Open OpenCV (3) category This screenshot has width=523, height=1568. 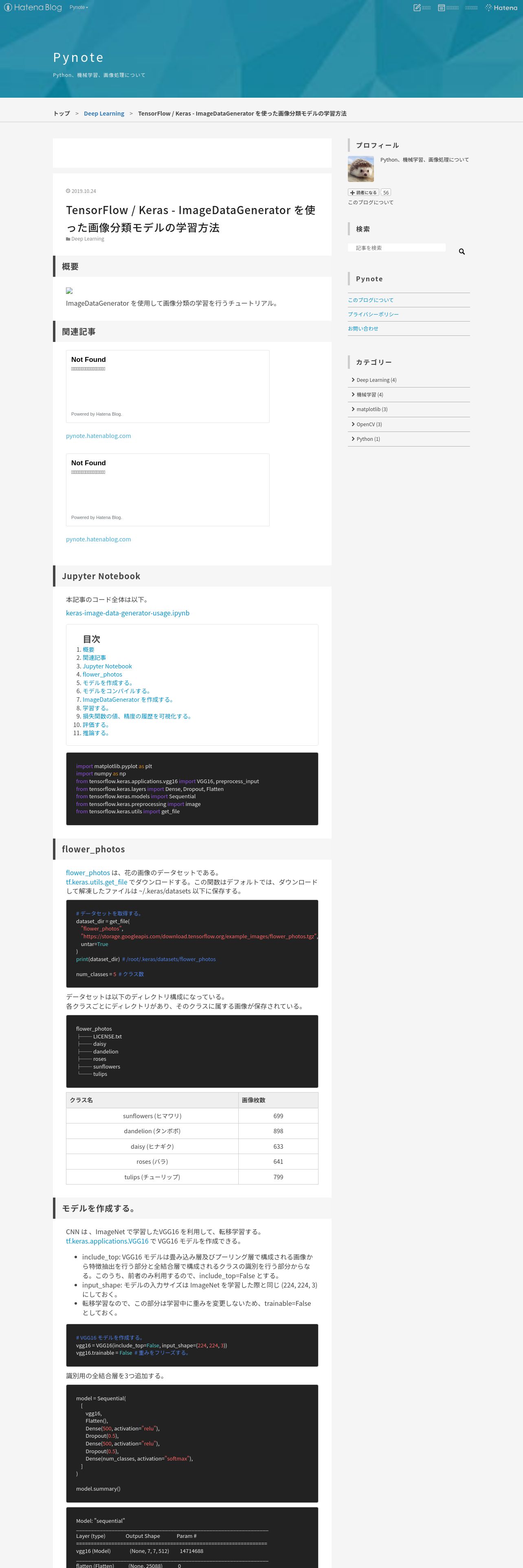point(369,424)
